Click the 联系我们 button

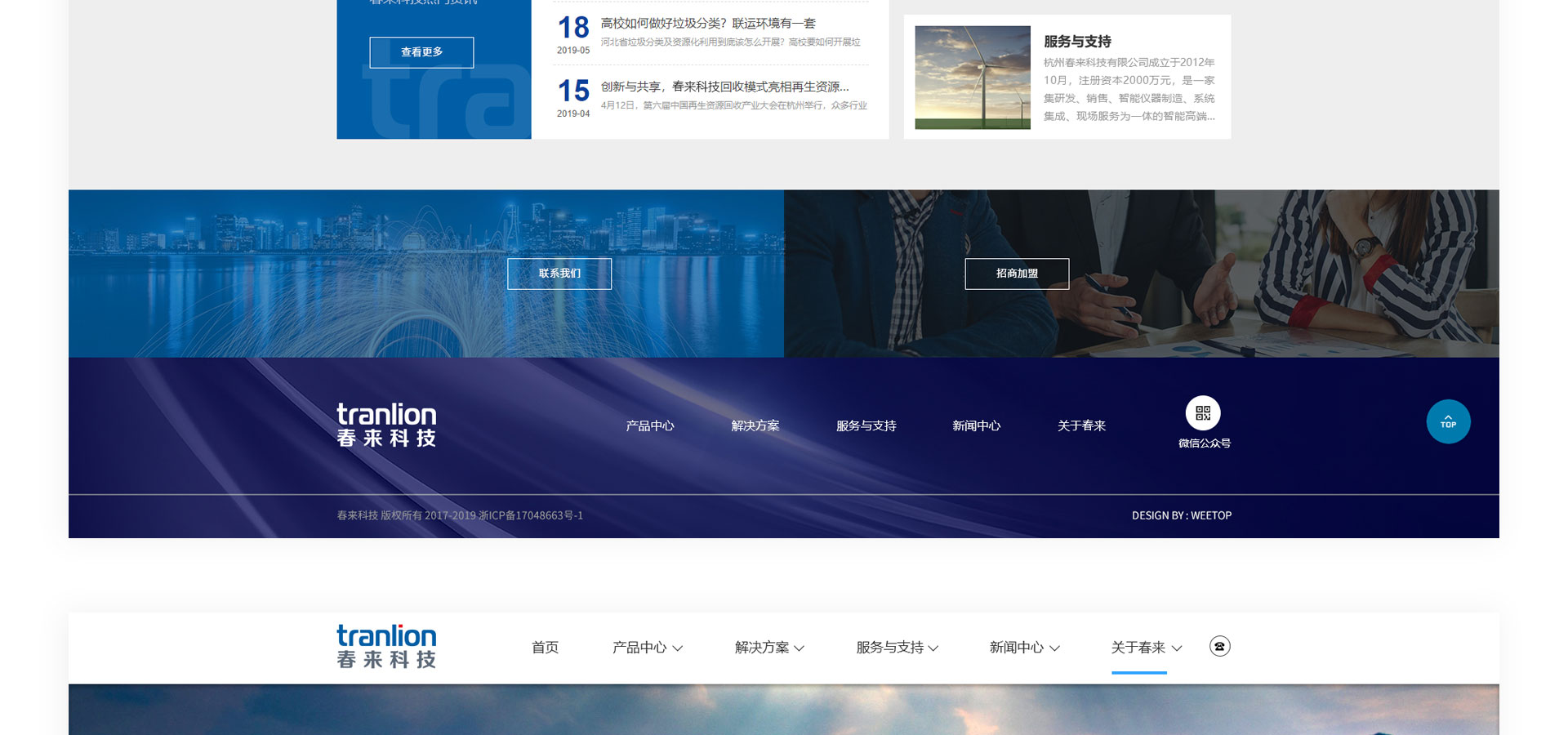[x=559, y=274]
